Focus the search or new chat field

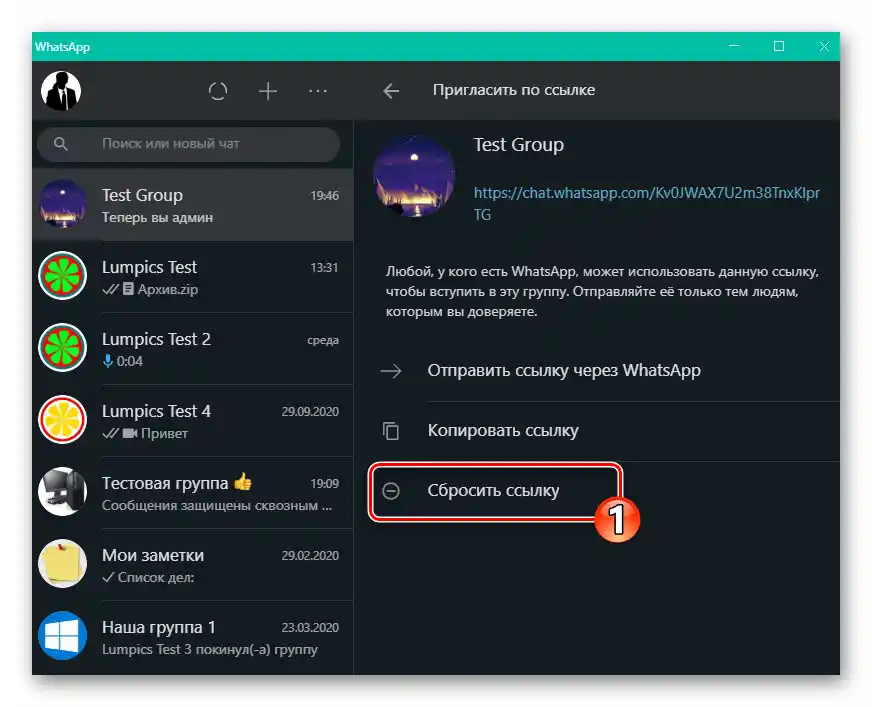pos(189,144)
